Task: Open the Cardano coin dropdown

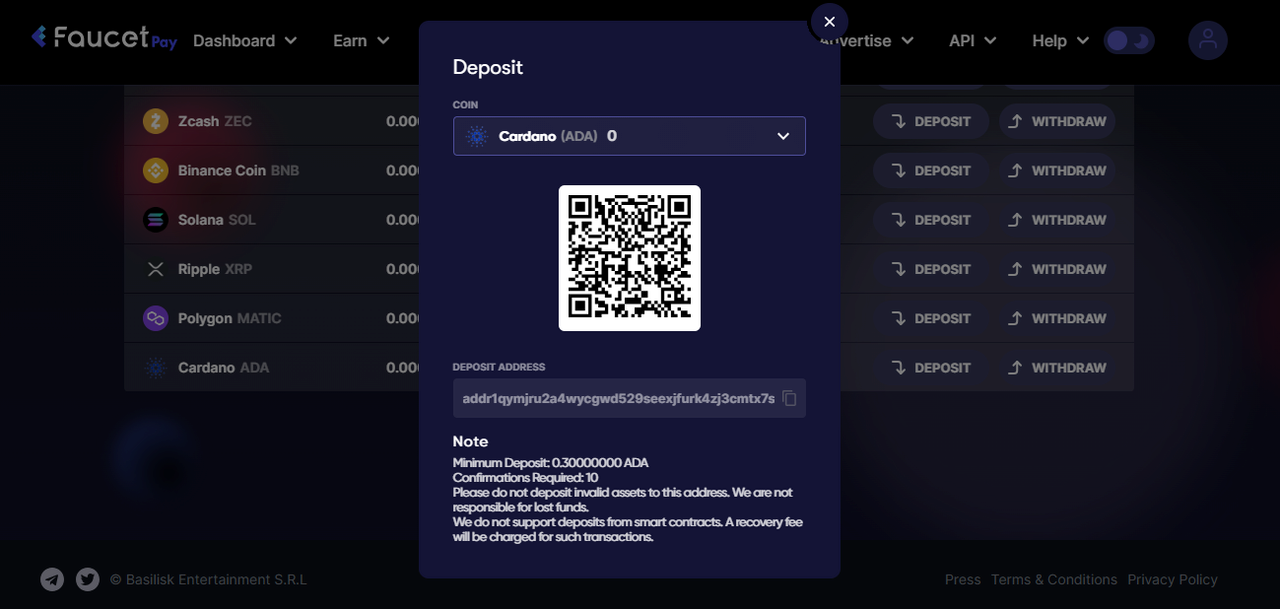Action: (629, 136)
